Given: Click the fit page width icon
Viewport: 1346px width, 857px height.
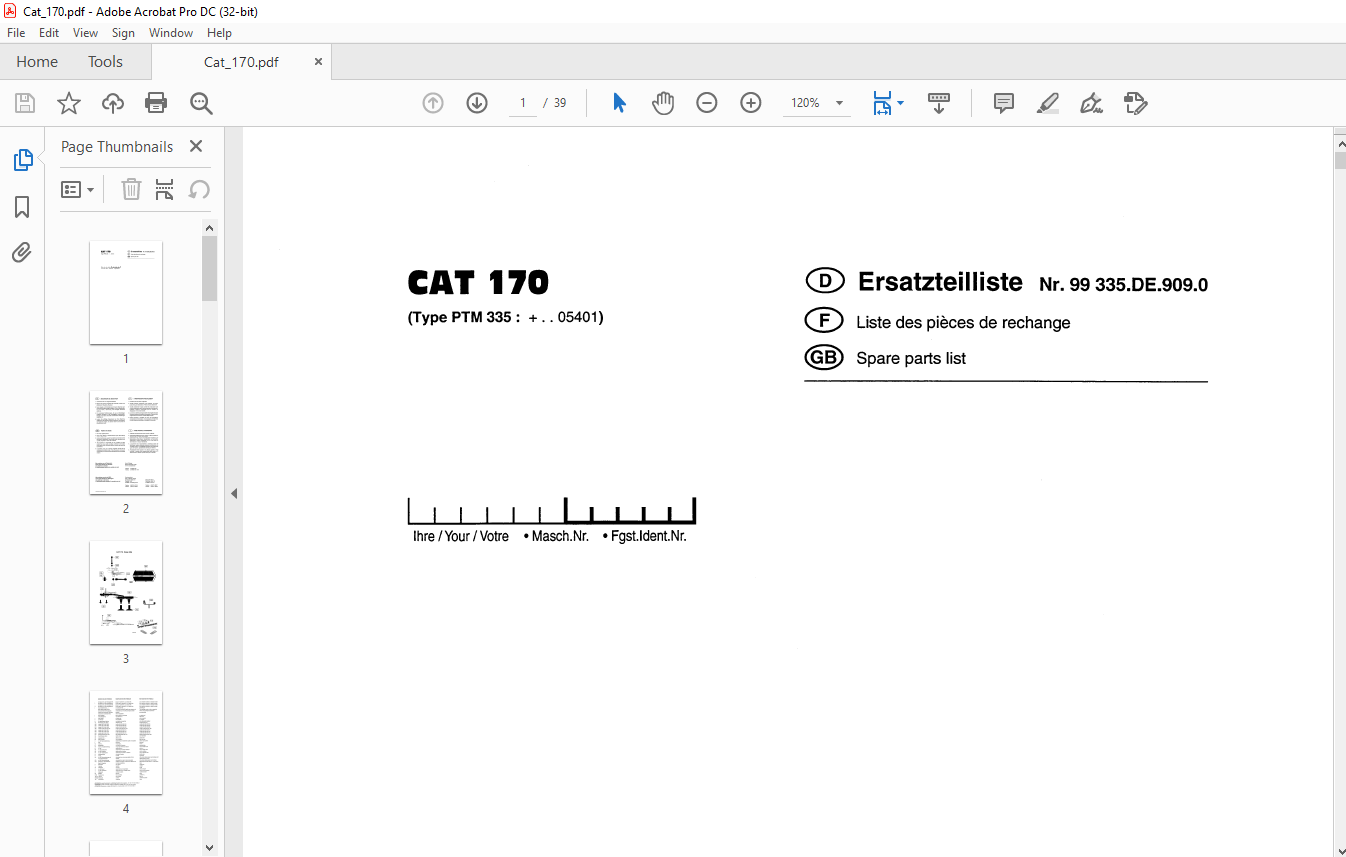Looking at the screenshot, I should click(881, 103).
